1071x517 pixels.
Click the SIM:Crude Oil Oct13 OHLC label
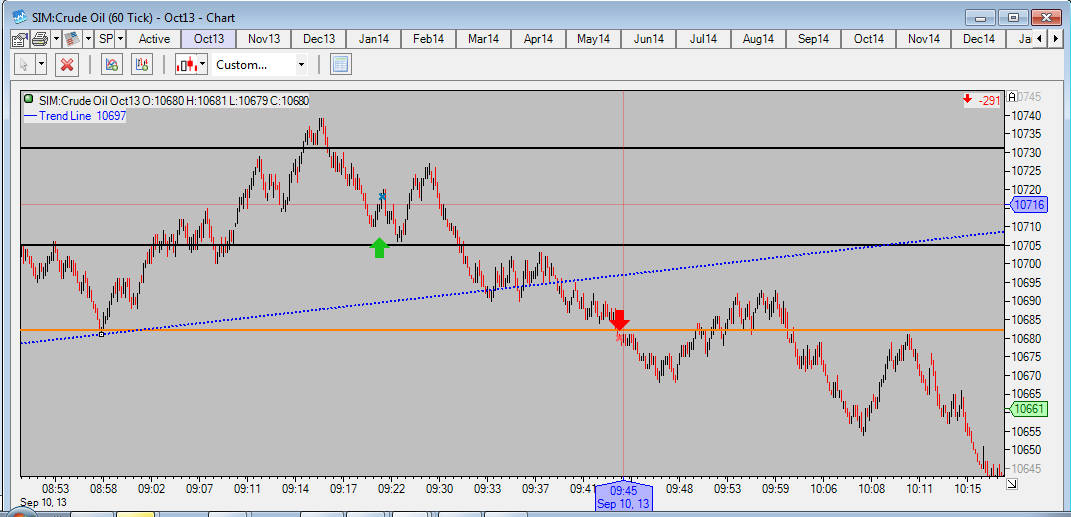tap(174, 101)
